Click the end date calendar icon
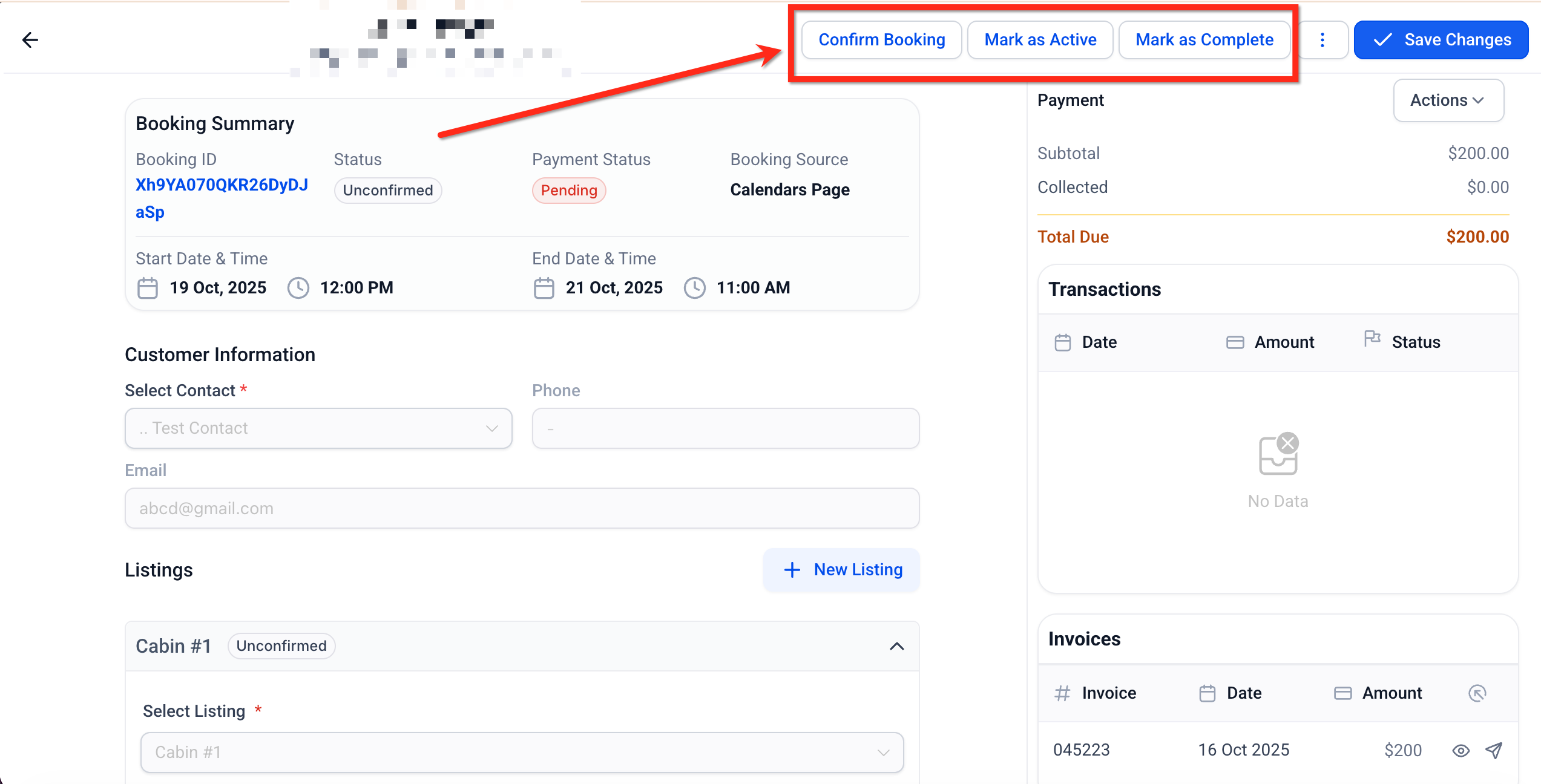Screen dimensions: 1541x784 pos(544,288)
